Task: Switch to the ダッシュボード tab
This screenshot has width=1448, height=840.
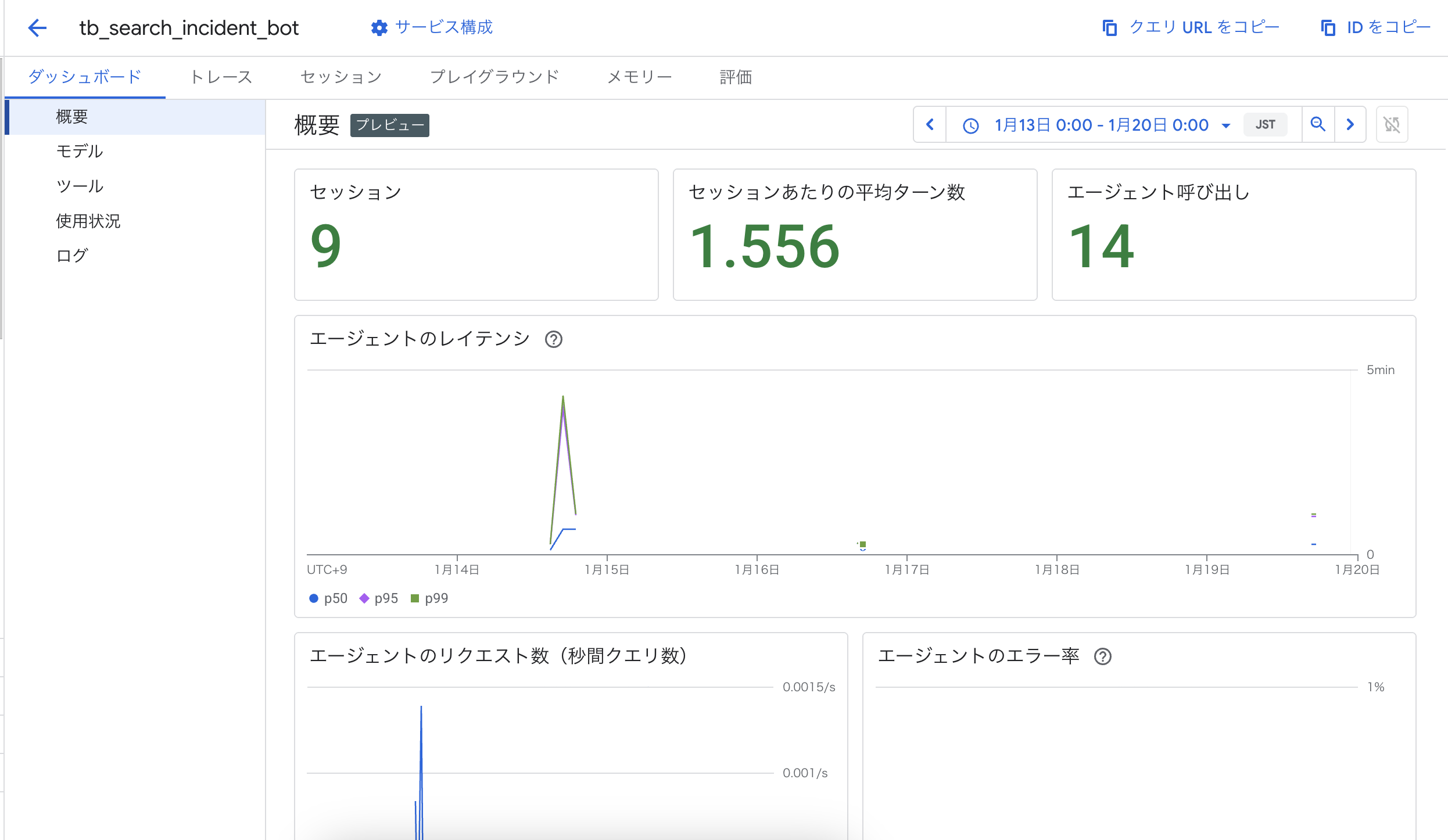Action: pyautogui.click(x=85, y=77)
